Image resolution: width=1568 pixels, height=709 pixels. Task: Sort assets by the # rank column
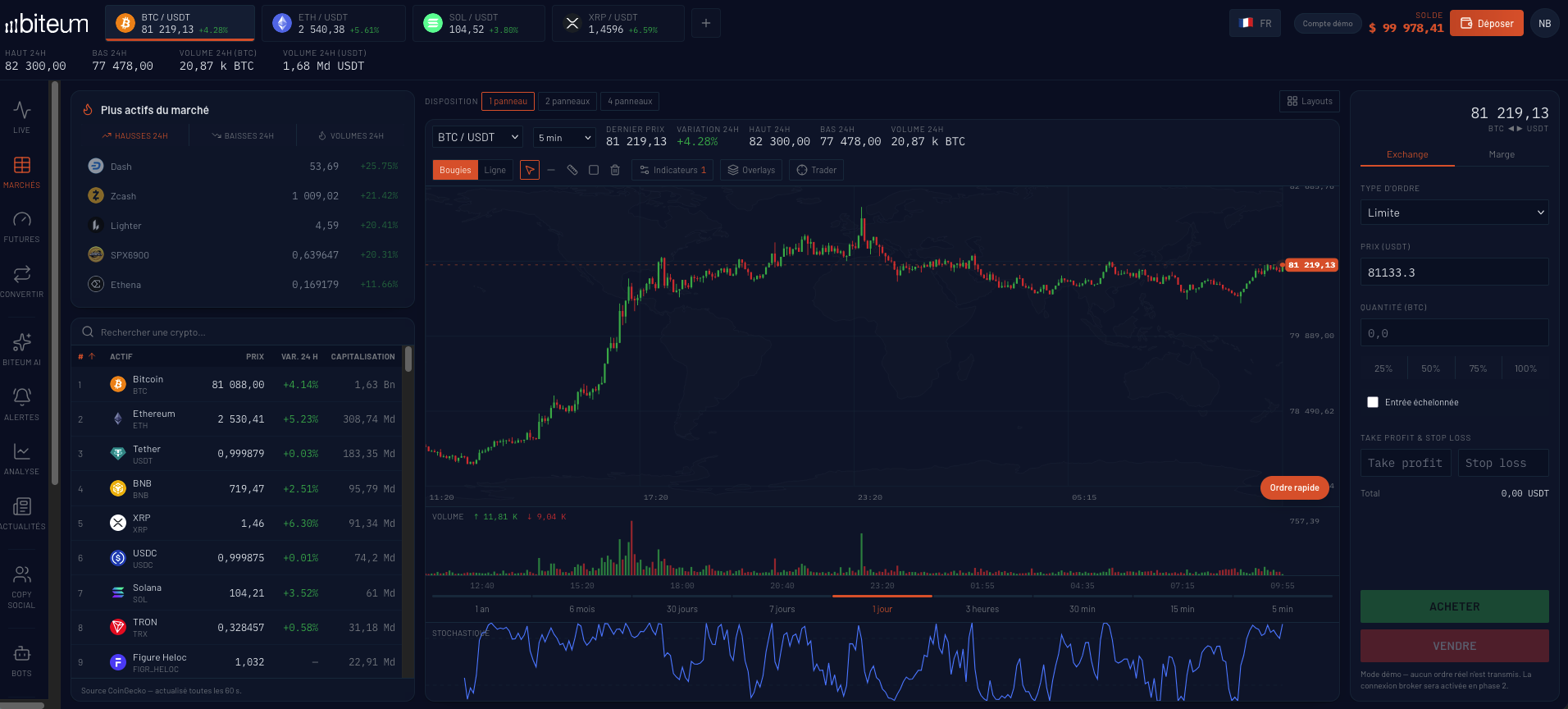(87, 356)
